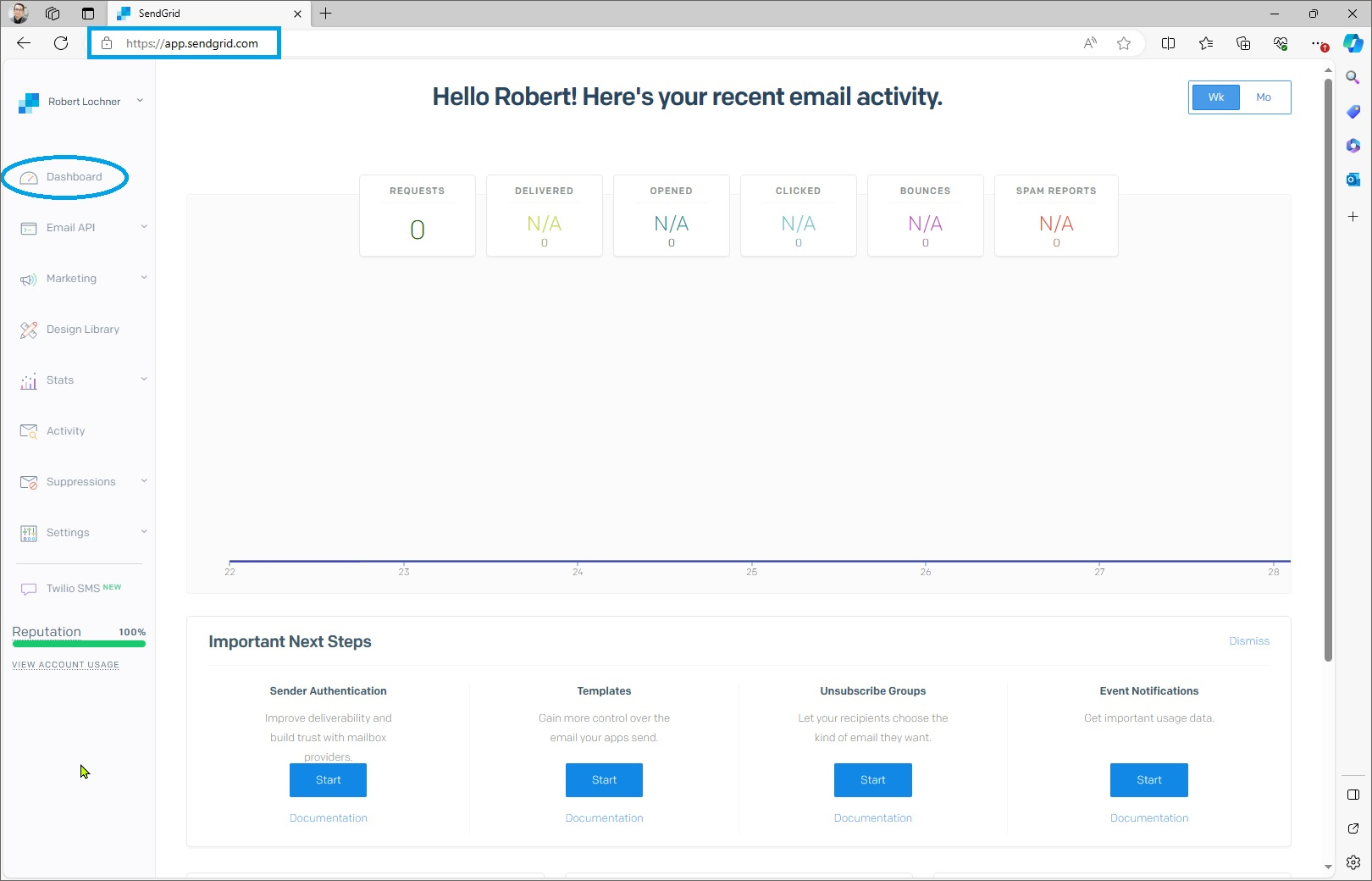Add page to favorites with star icon
The height and width of the screenshot is (881, 1372).
click(1124, 43)
